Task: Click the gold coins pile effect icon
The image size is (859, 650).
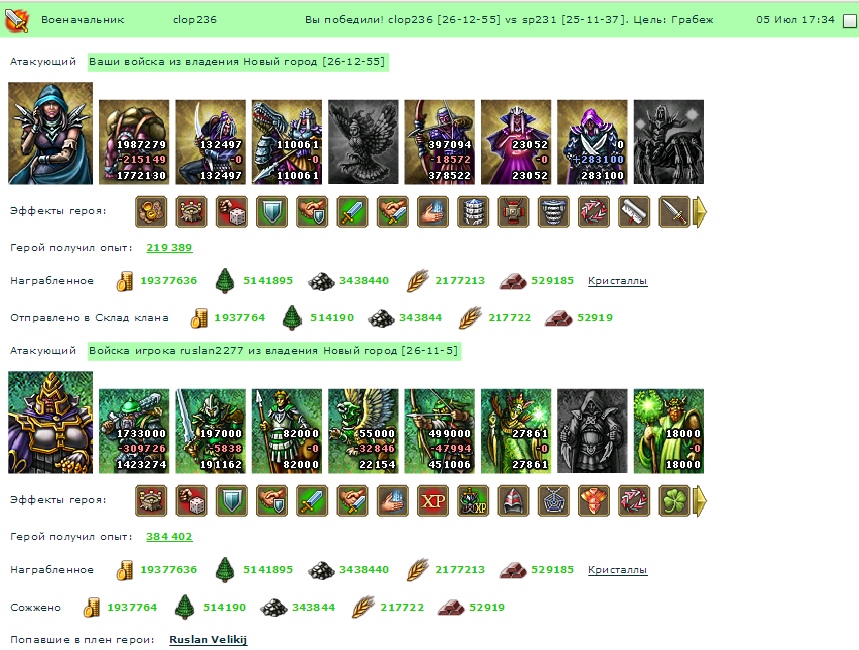Action: click(x=151, y=212)
